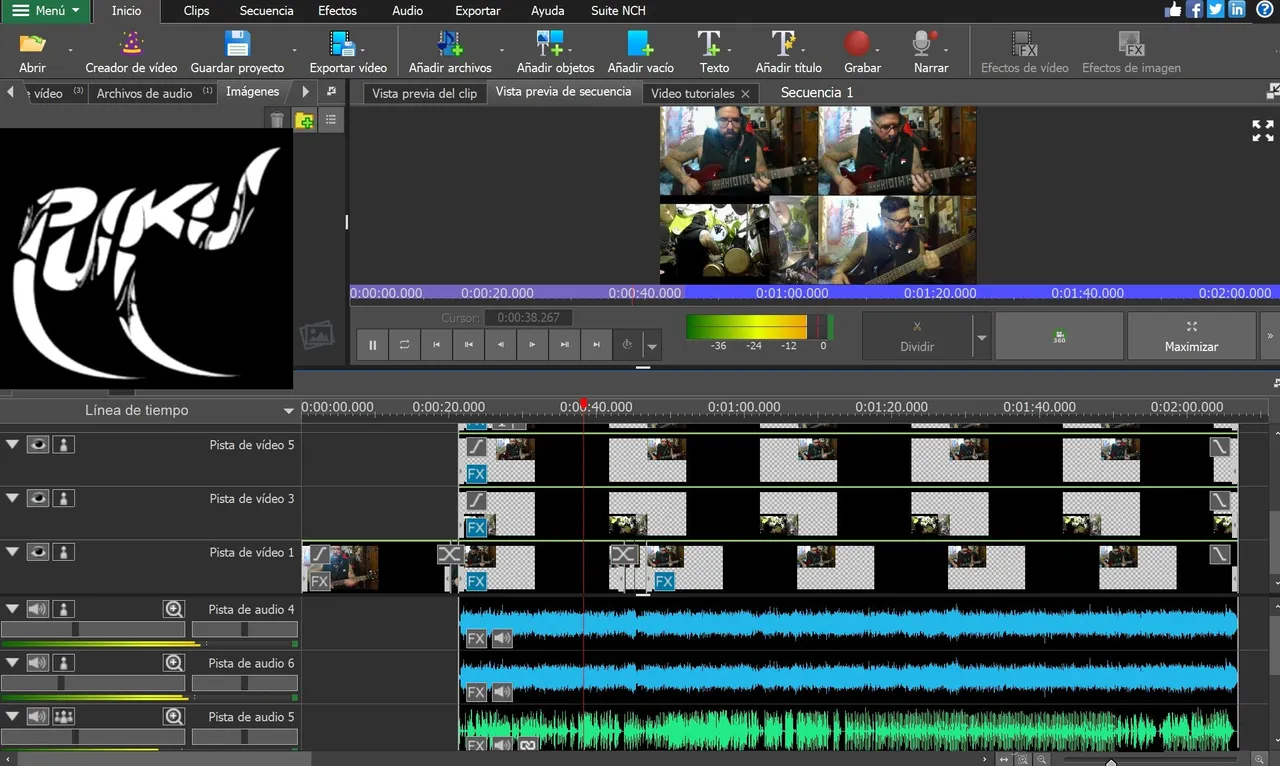Mute Pista de audio 6 speaker toggle
This screenshot has width=1280, height=766.
click(x=38, y=662)
